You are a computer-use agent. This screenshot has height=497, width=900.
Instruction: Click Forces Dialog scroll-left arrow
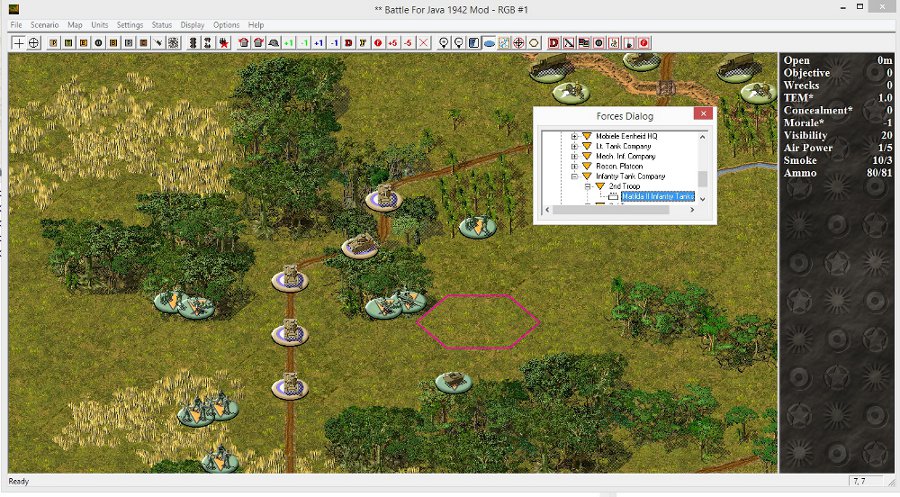click(547, 209)
